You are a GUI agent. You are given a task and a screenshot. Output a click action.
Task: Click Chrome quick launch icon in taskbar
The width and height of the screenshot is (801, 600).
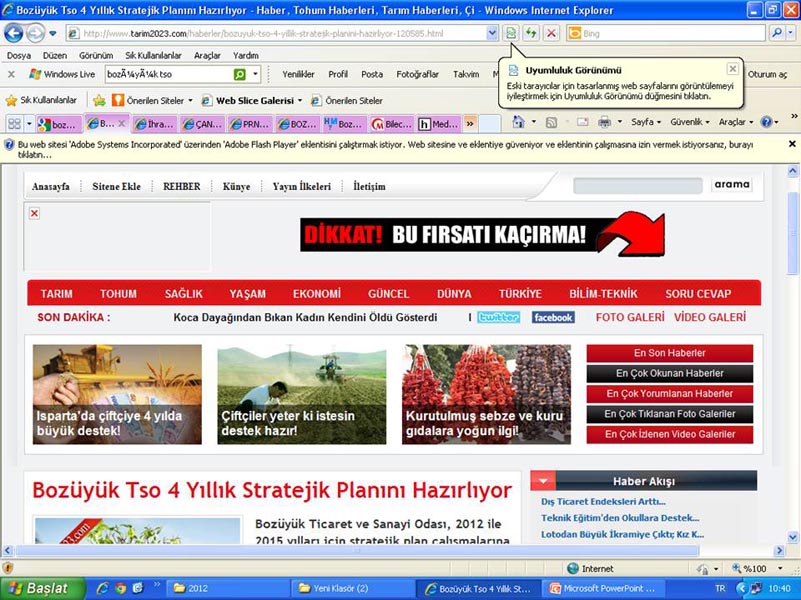(120, 588)
